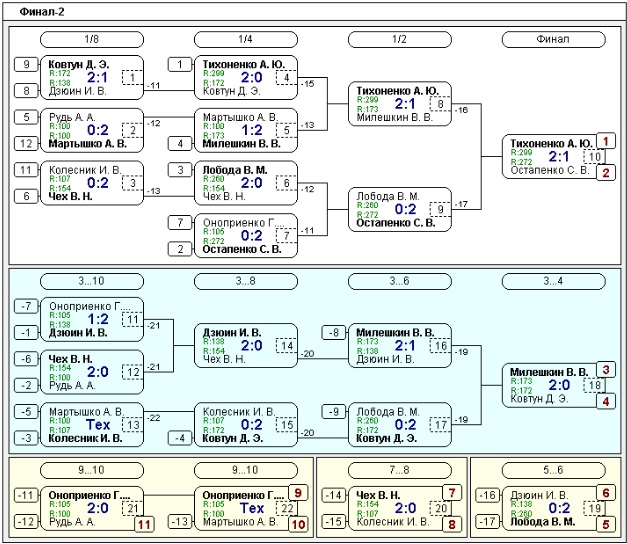This screenshot has width=627, height=544.
Task: Click seed box -13 beside Мартышко in 9...10
Action: (x=180, y=522)
